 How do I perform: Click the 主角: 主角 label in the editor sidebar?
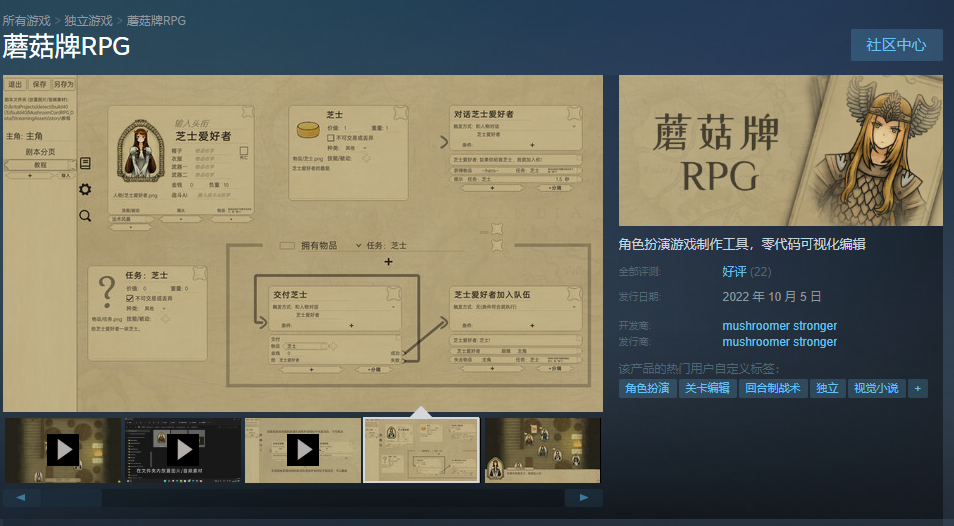(25, 136)
